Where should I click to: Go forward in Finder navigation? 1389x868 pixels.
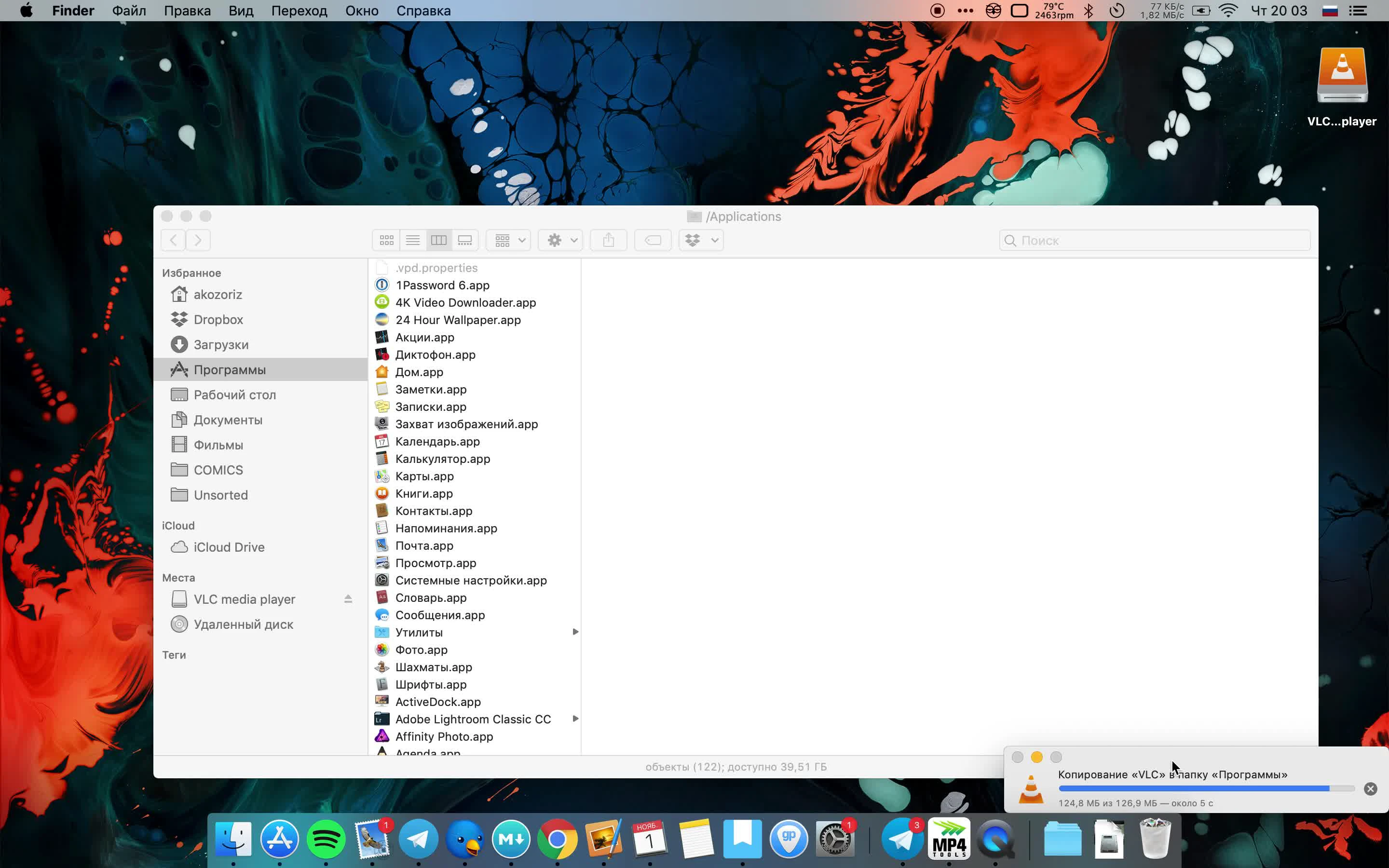pos(198,240)
